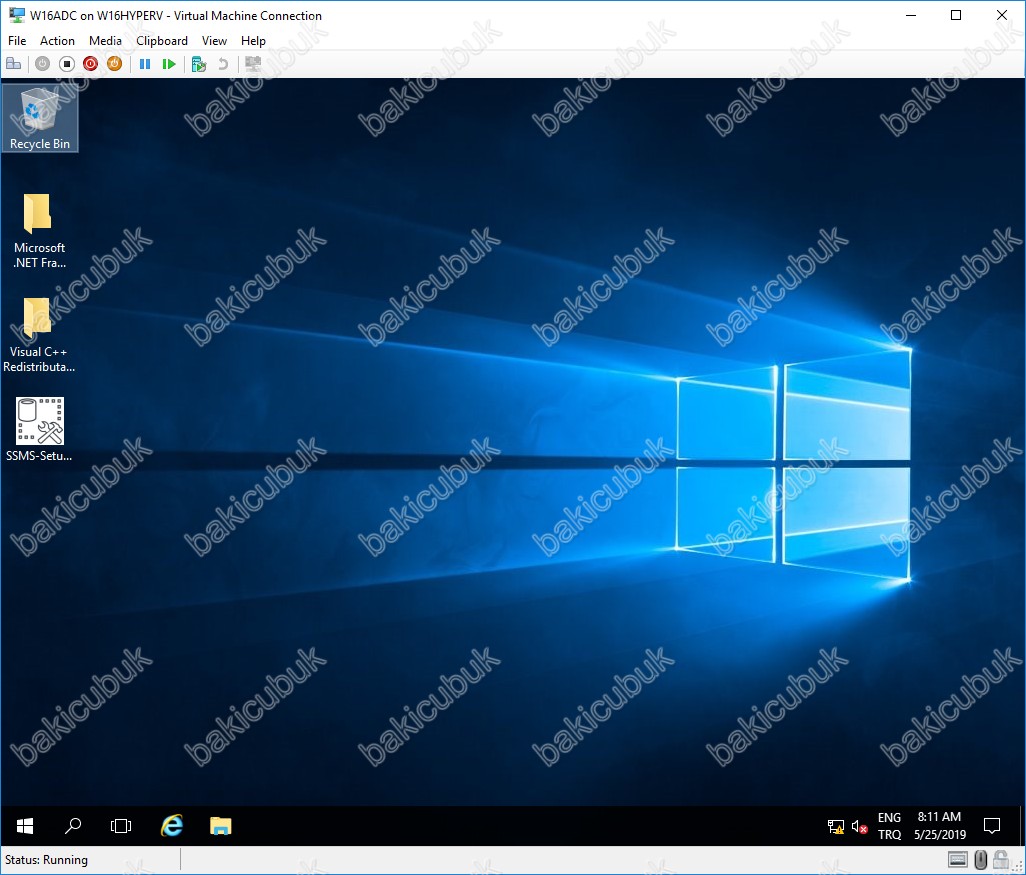This screenshot has height=875, width=1026.
Task: Open the View menu
Action: click(x=214, y=41)
